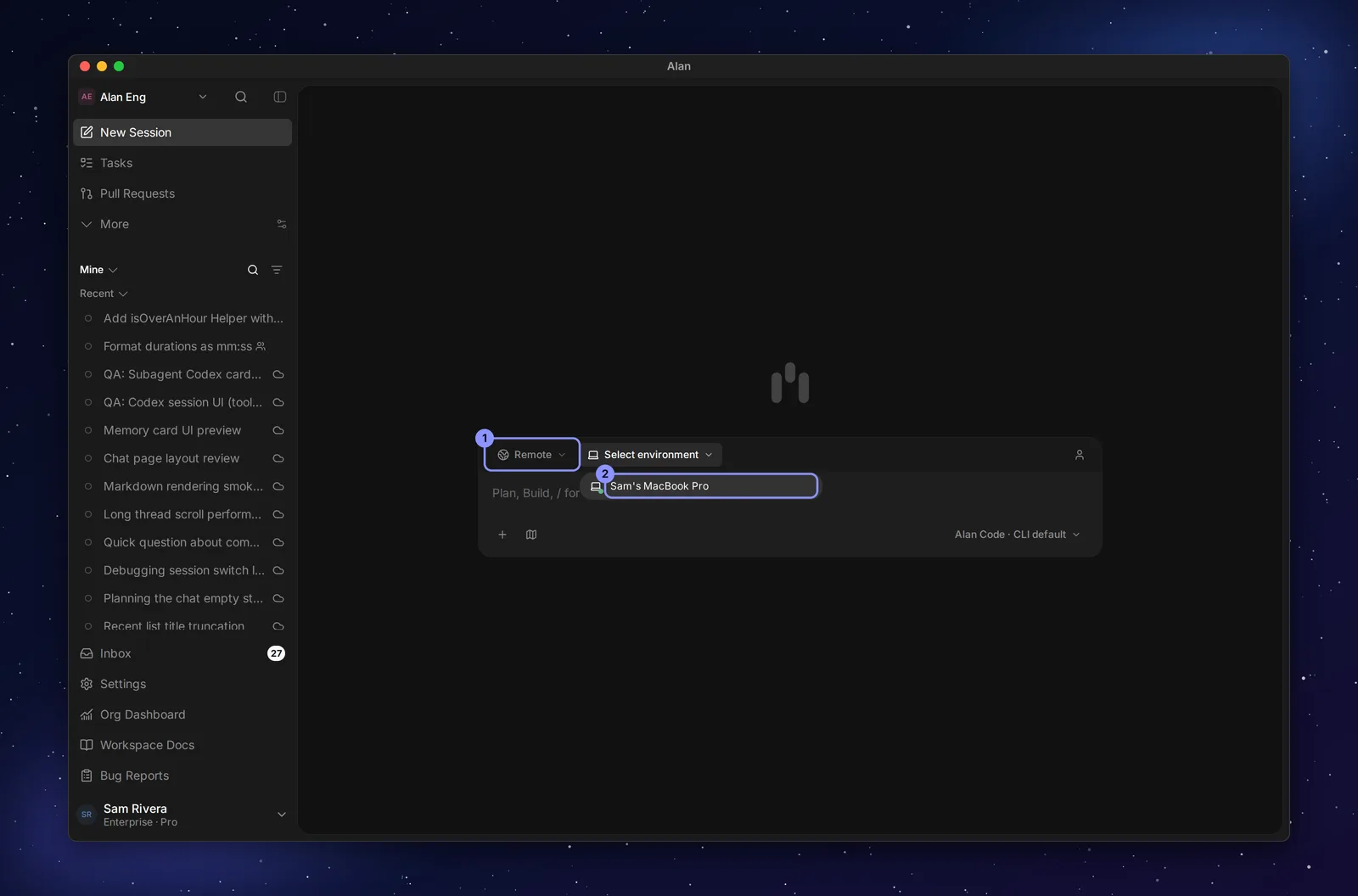Click the plus attach icon in composer
The image size is (1358, 896).
tap(502, 535)
